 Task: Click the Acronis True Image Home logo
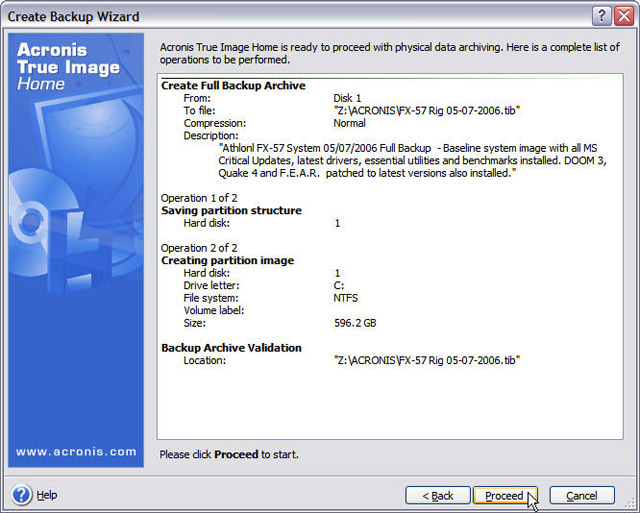click(x=68, y=67)
